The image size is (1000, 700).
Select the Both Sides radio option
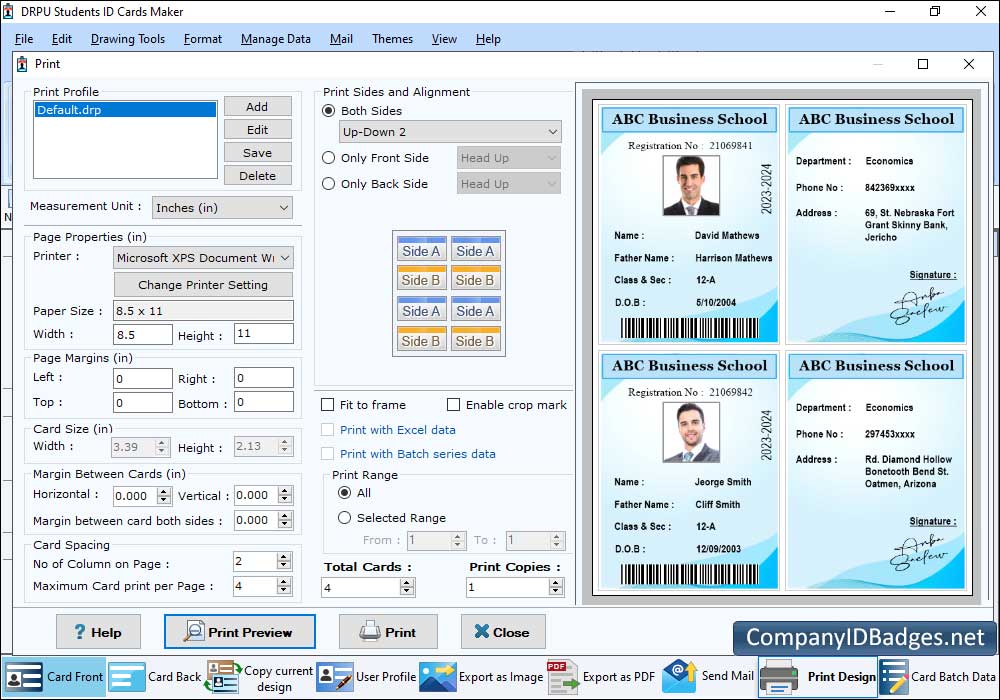[328, 110]
